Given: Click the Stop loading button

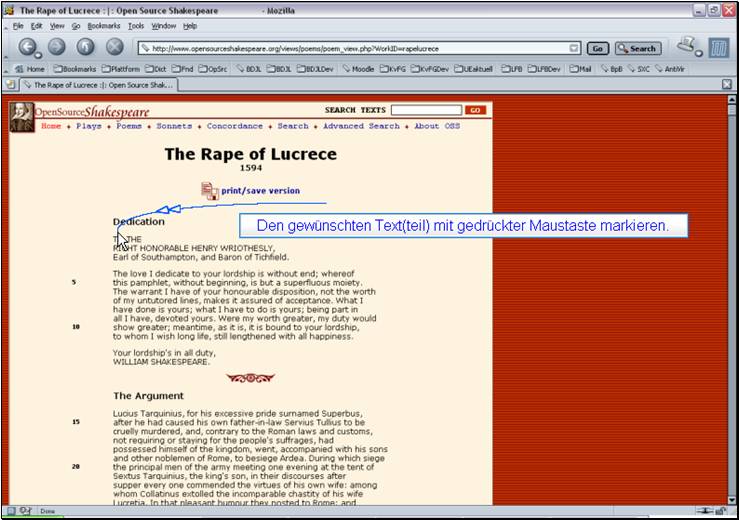Looking at the screenshot, I should pyautogui.click(x=115, y=47).
